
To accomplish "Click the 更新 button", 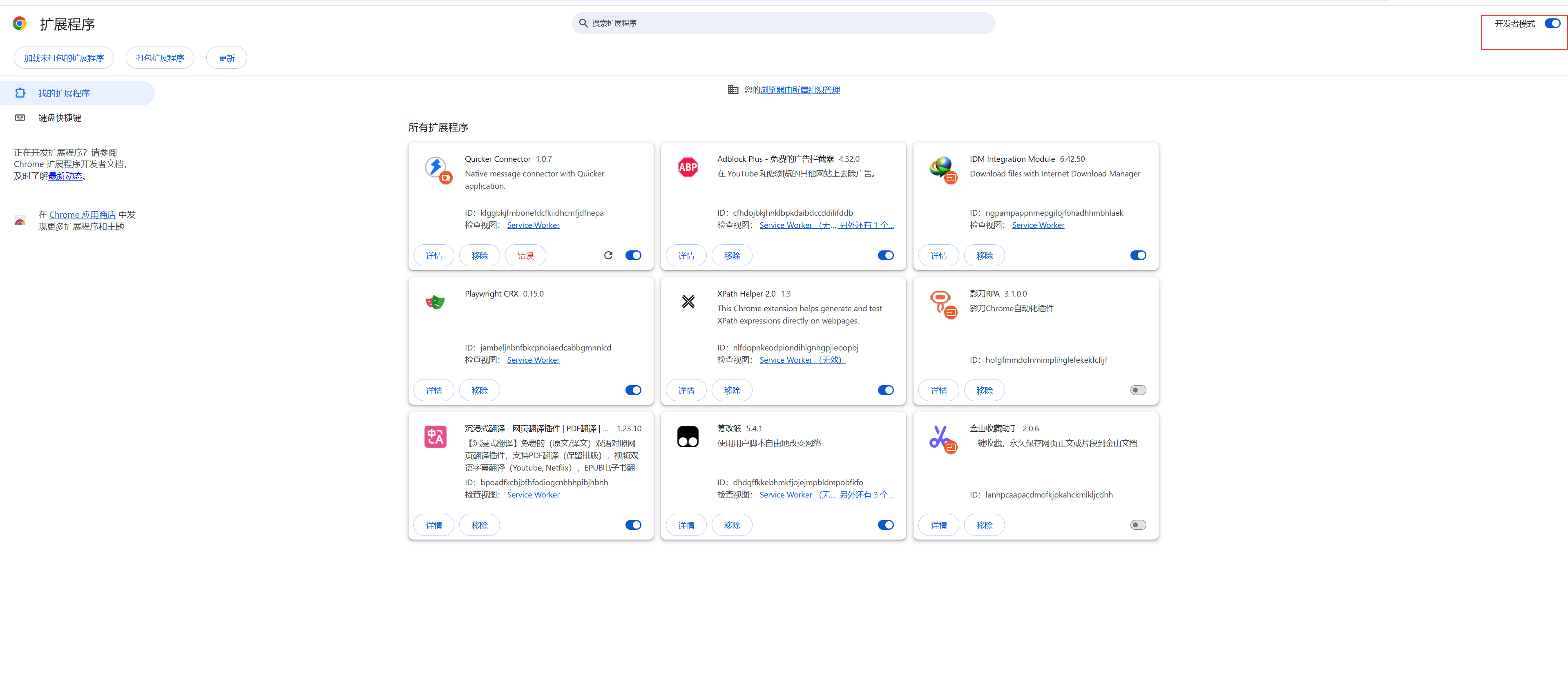I will tap(226, 58).
